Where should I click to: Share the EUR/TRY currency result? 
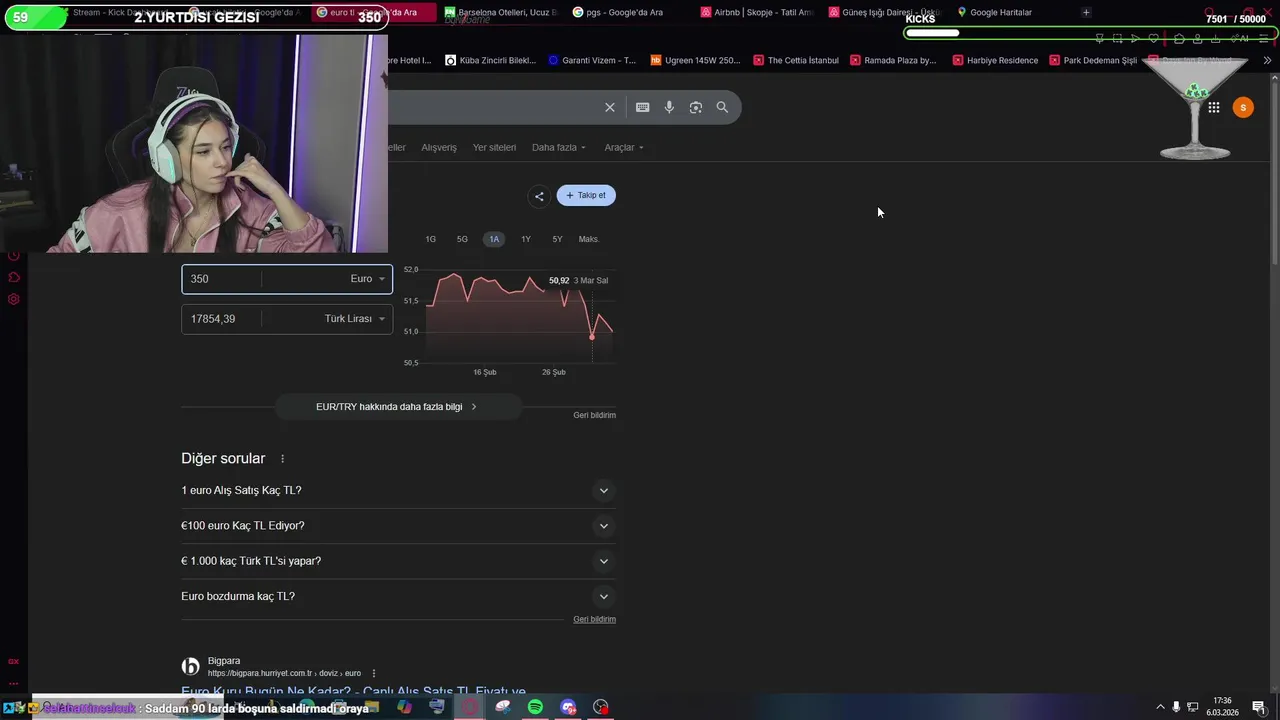[539, 196]
